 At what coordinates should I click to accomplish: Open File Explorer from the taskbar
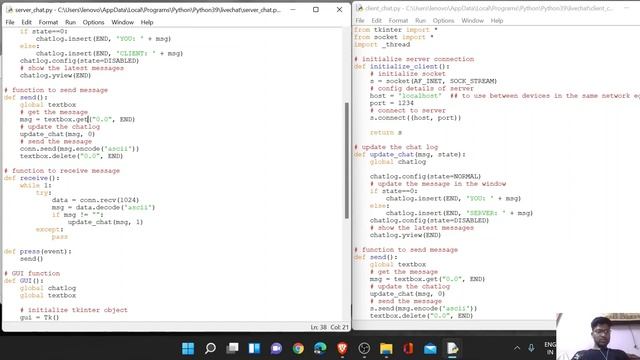(x=386, y=348)
